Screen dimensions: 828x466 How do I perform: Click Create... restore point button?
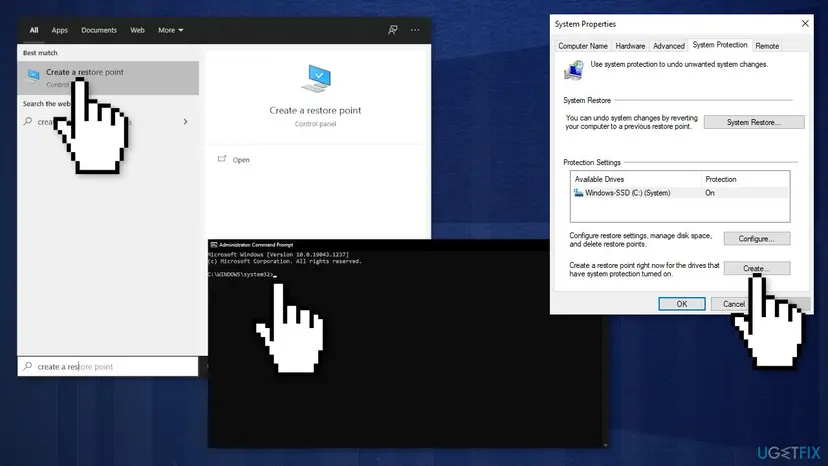point(757,268)
